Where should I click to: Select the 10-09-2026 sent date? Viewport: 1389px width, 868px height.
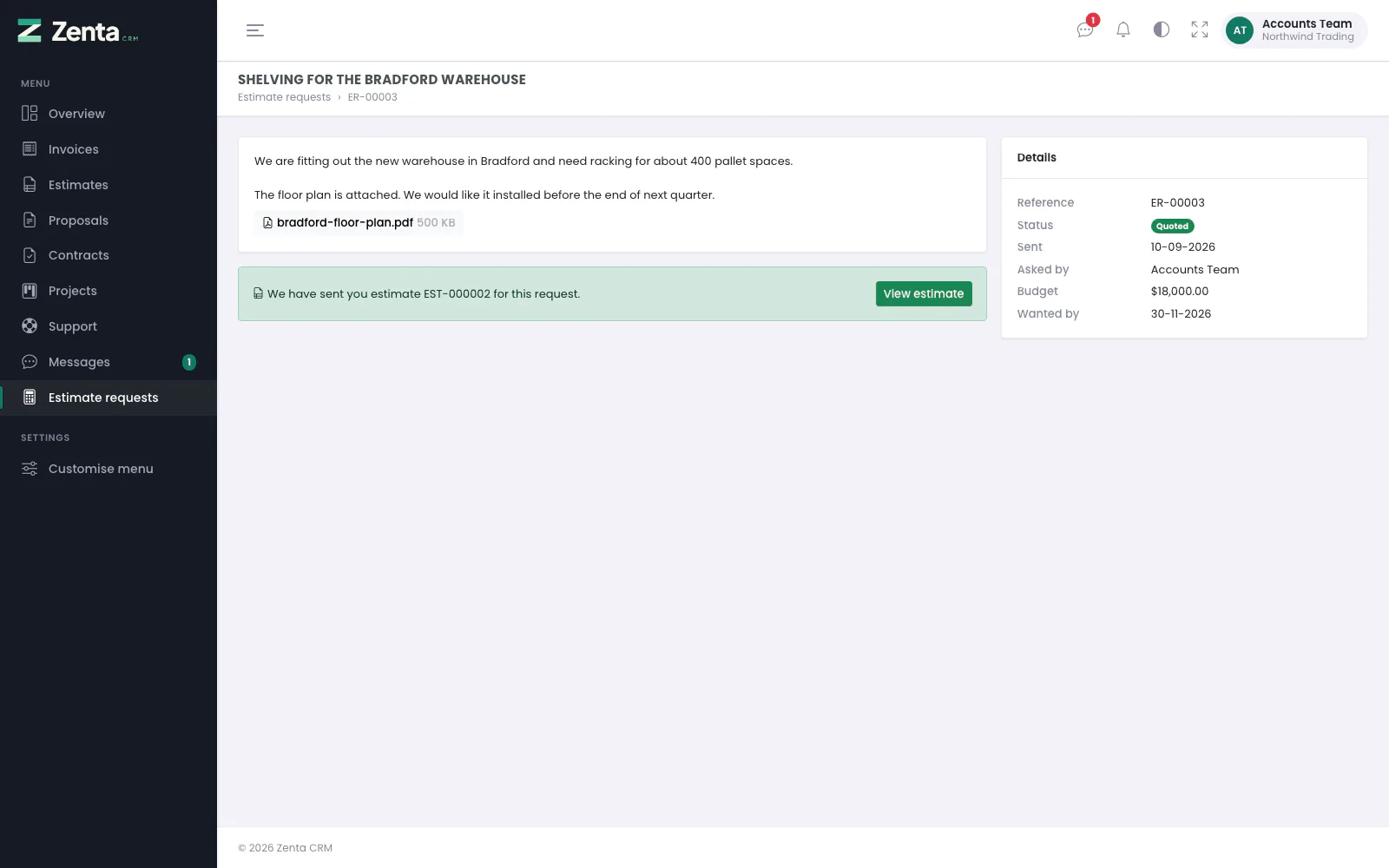[1183, 247]
